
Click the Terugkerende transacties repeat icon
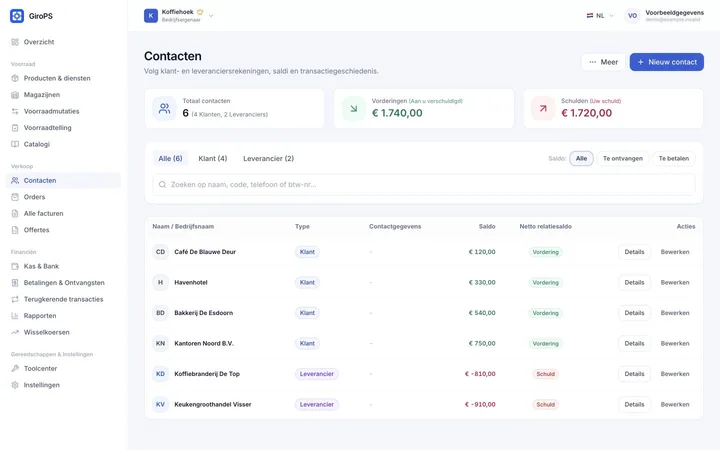point(15,300)
